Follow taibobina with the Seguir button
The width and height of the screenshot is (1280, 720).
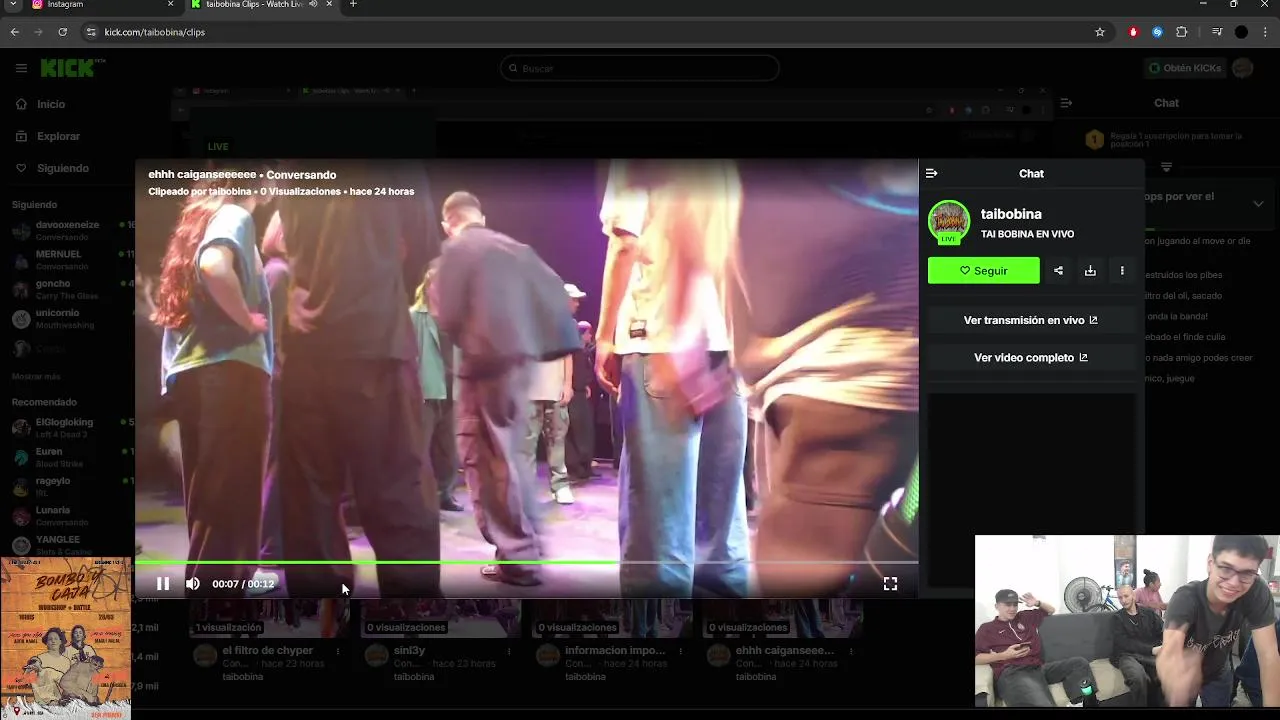coord(984,271)
